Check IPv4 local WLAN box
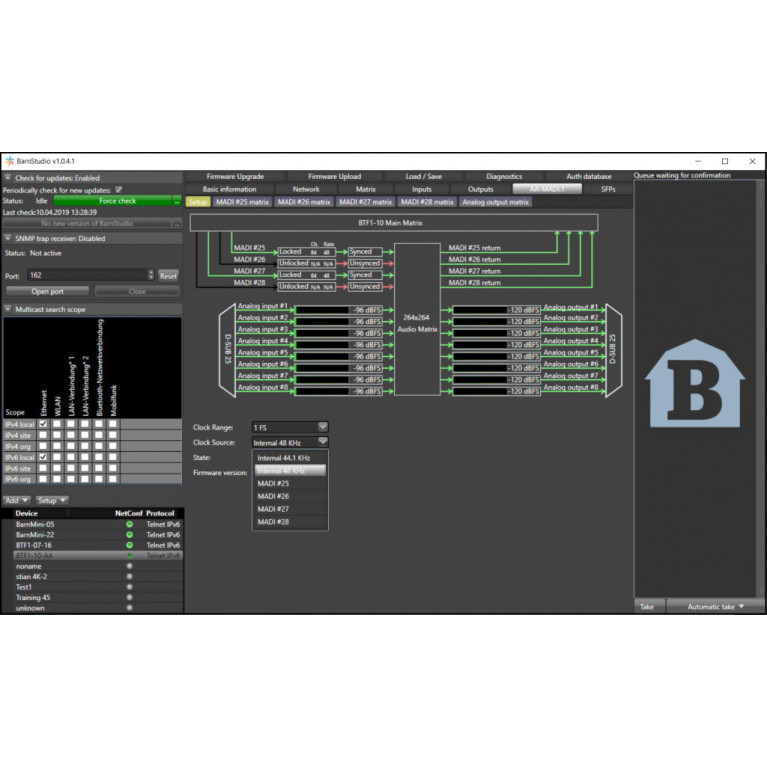The width and height of the screenshot is (767, 767). [57, 424]
